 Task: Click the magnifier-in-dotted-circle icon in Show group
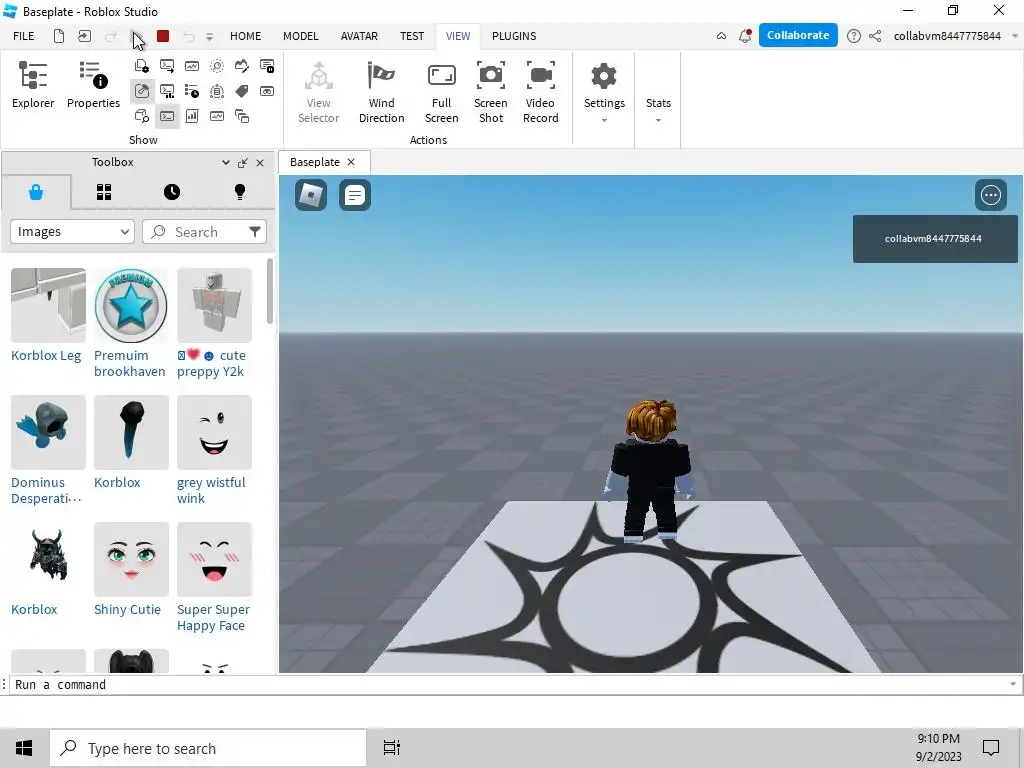[217, 66]
